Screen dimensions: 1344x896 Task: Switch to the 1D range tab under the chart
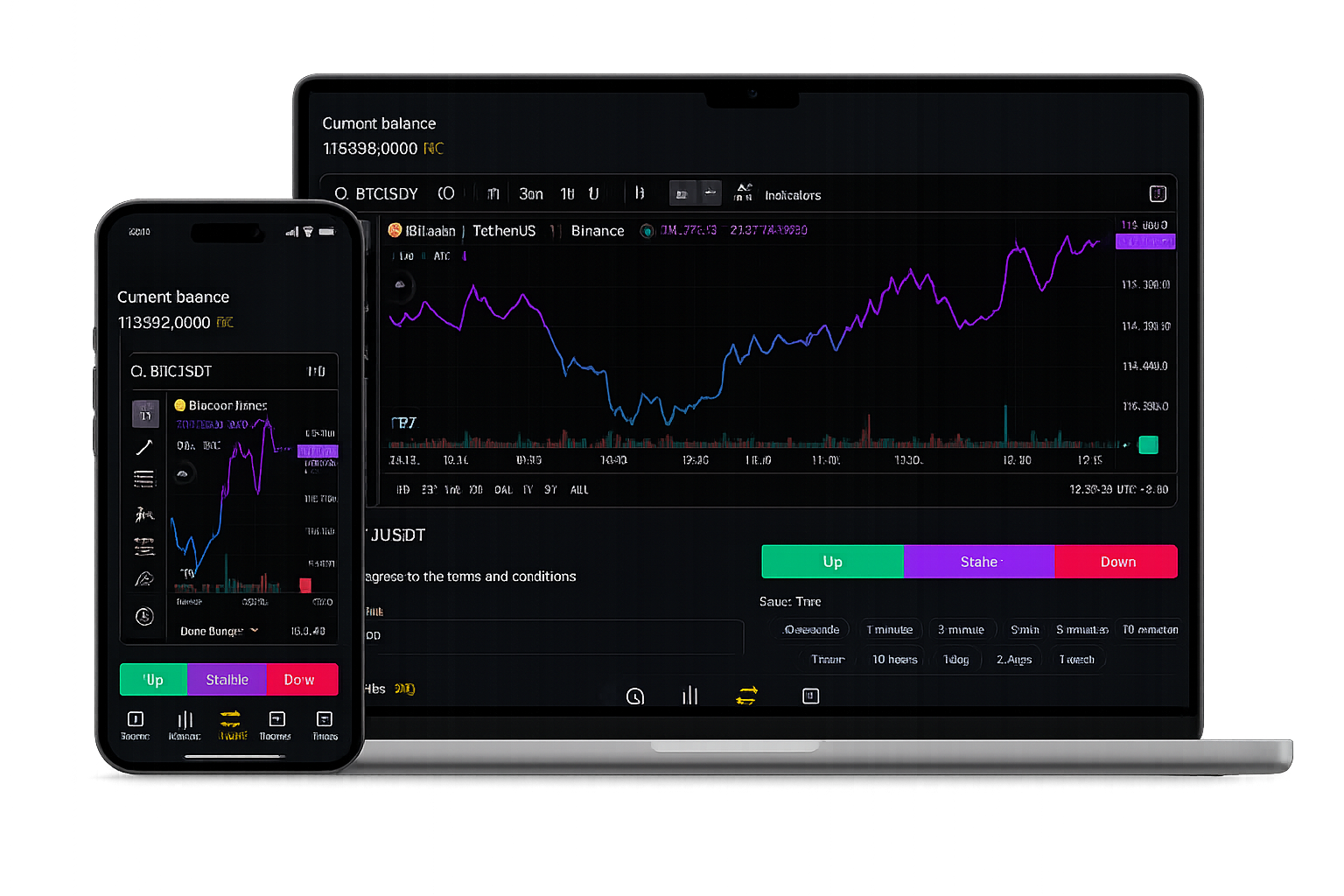pos(402,489)
